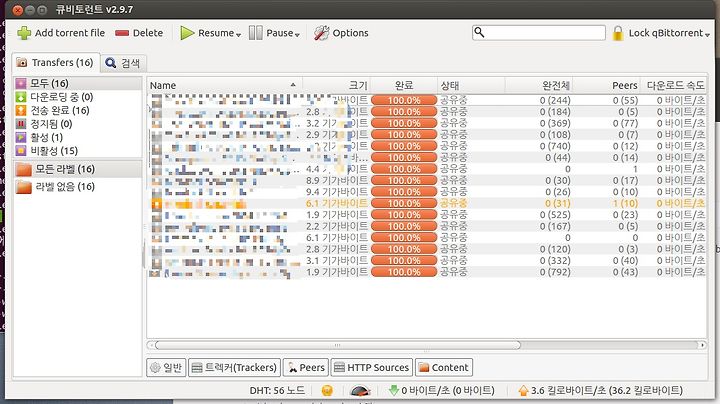The width and height of the screenshot is (720, 404).
Task: Click the 0 (740) seeds cell
Action: point(555,146)
